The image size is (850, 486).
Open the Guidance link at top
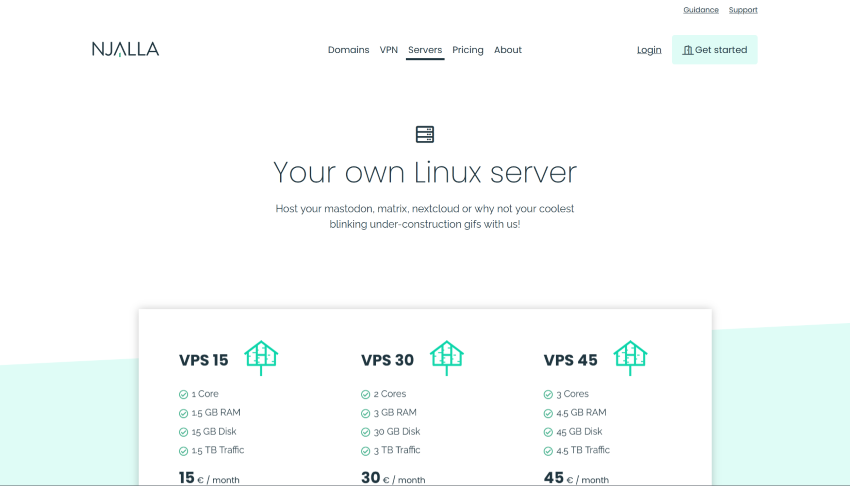coord(701,10)
